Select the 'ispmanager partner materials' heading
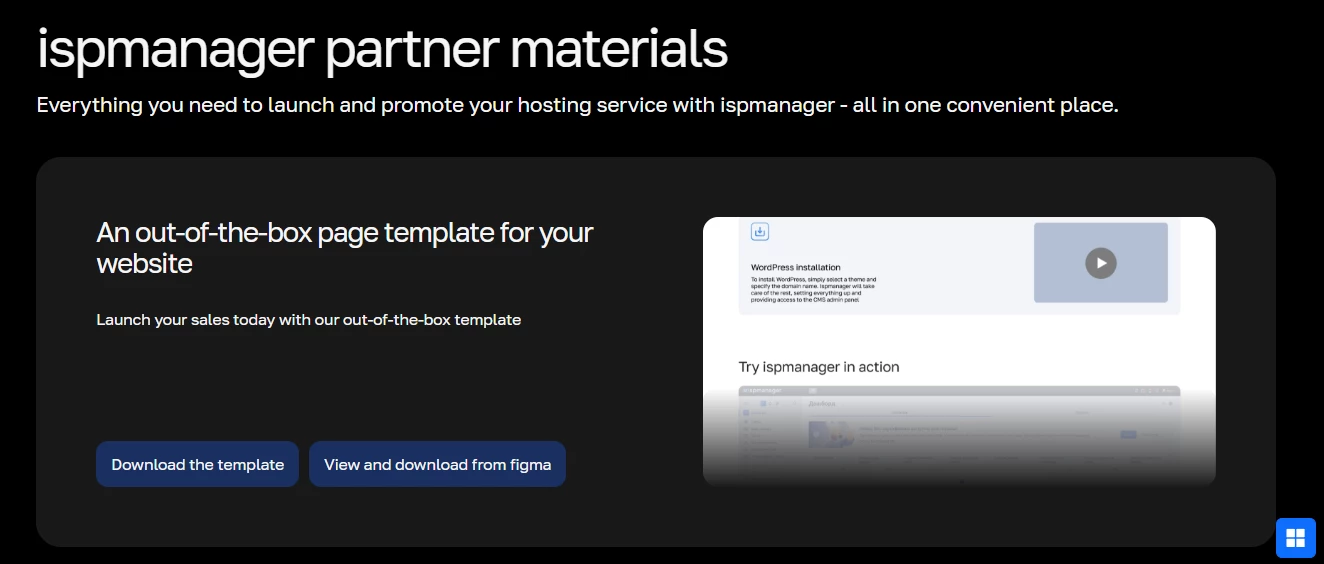This screenshot has width=1324, height=564. point(382,49)
